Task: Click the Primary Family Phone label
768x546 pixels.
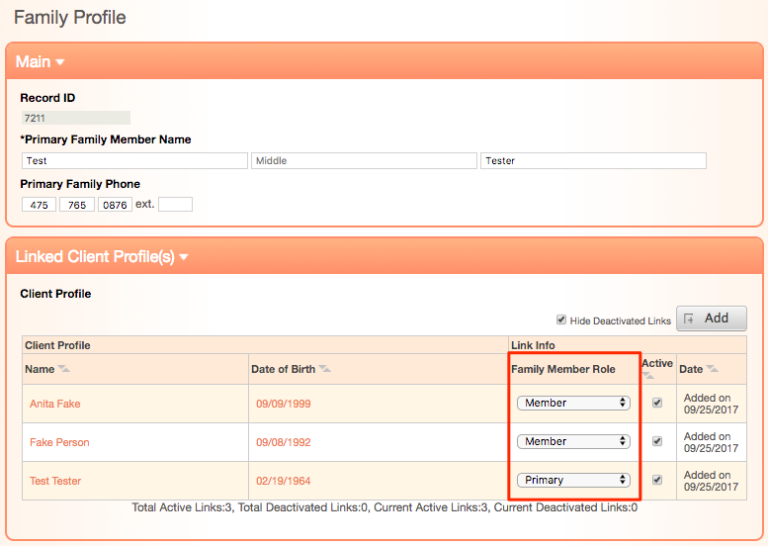Action: point(80,184)
